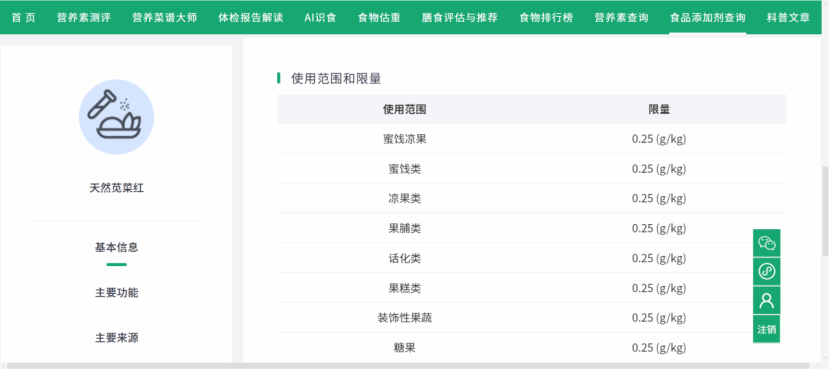Open the 食物估重 navigation tab

click(x=379, y=17)
